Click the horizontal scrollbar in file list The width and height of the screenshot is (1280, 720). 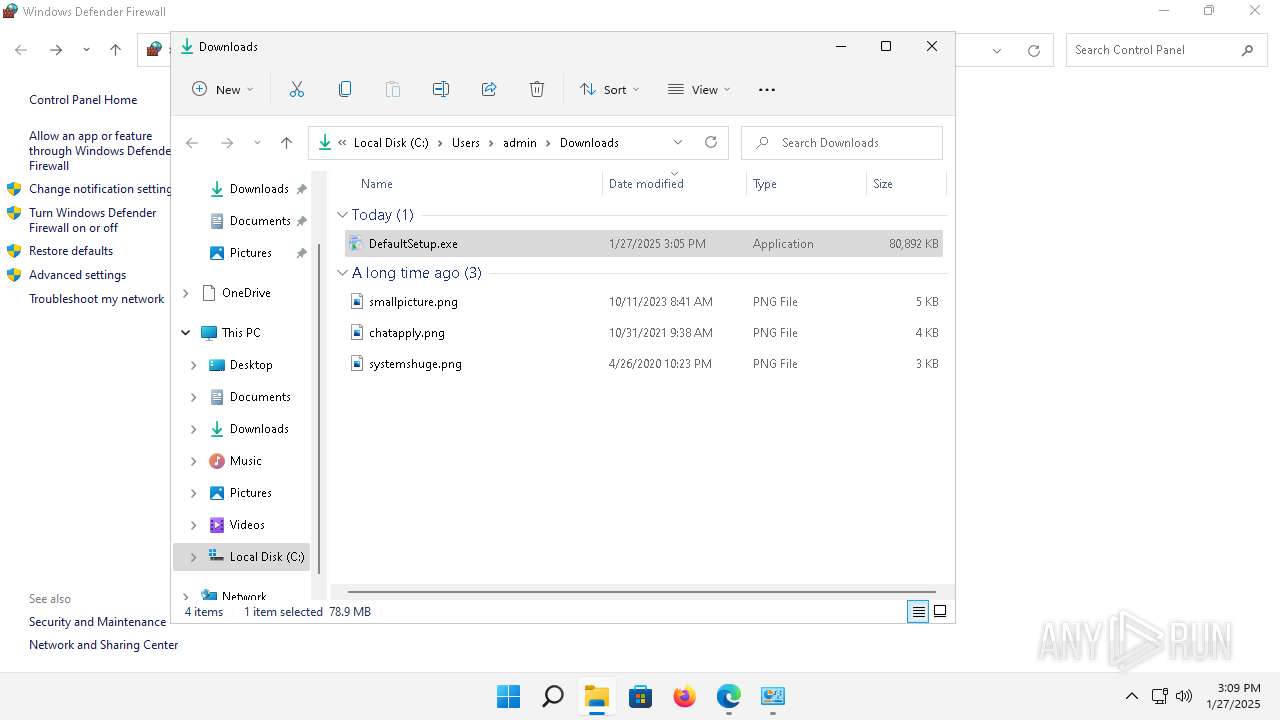point(641,592)
